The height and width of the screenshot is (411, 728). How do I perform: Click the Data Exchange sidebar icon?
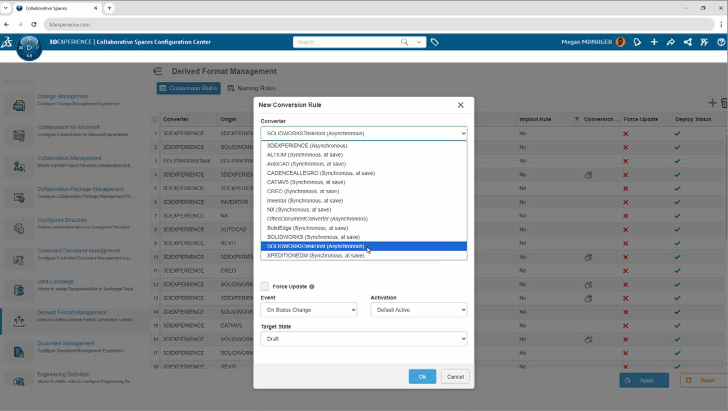(19, 290)
